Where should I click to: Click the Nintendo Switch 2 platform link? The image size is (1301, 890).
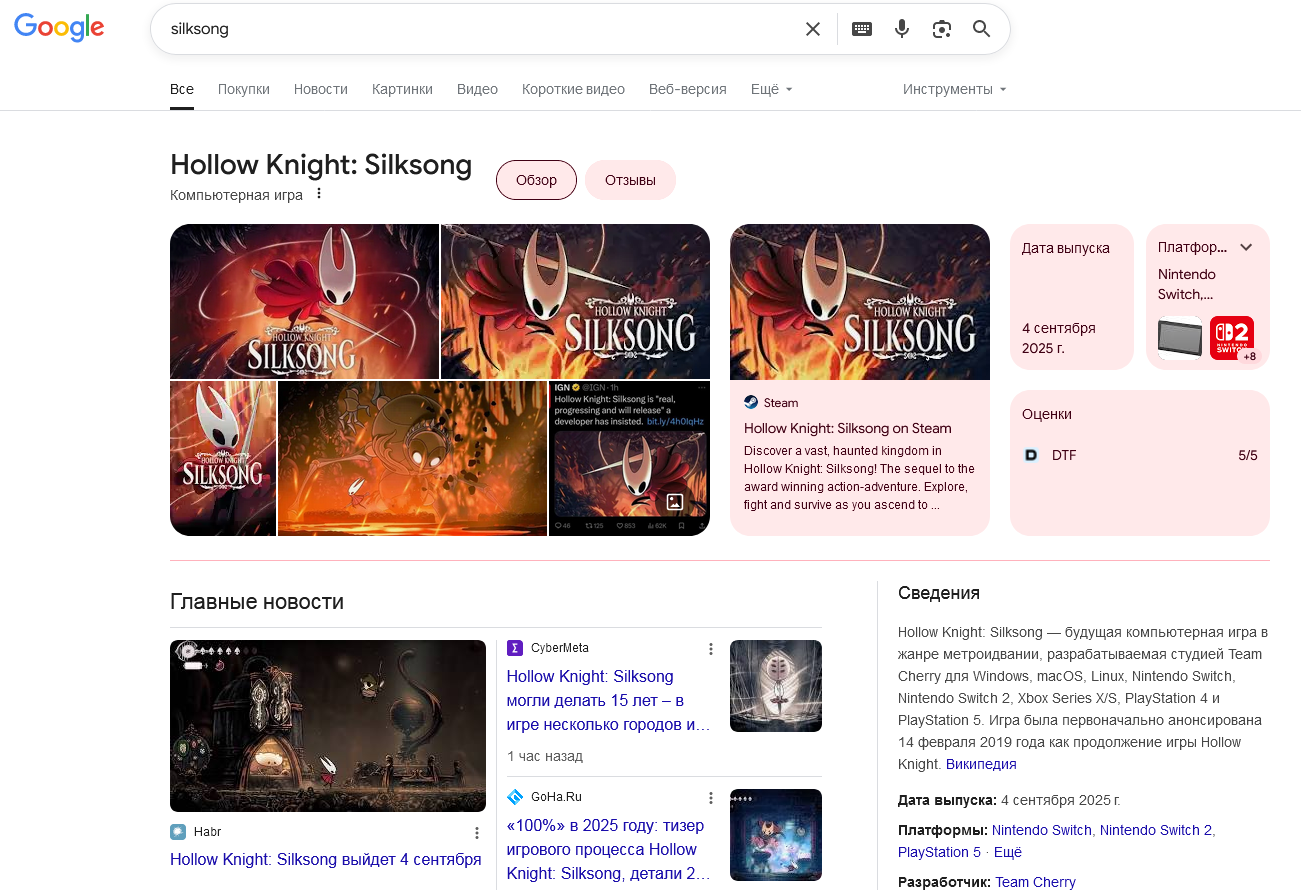1156,830
